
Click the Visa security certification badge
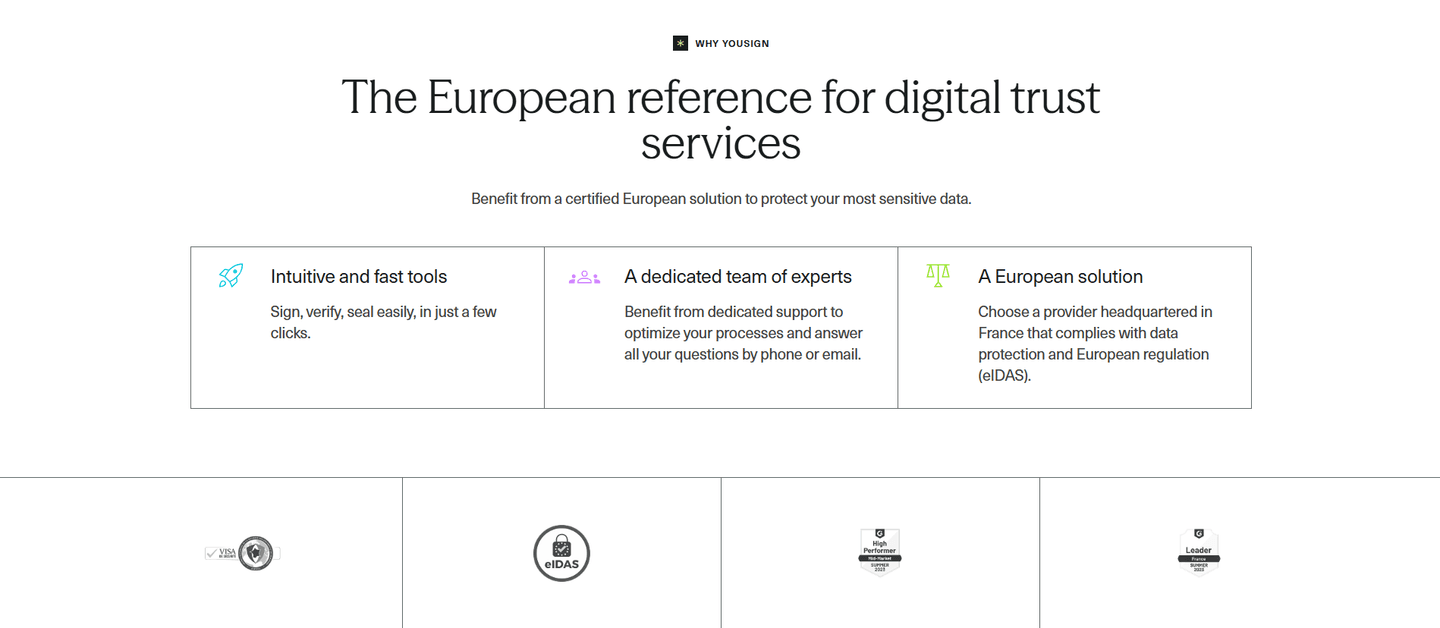point(242,553)
